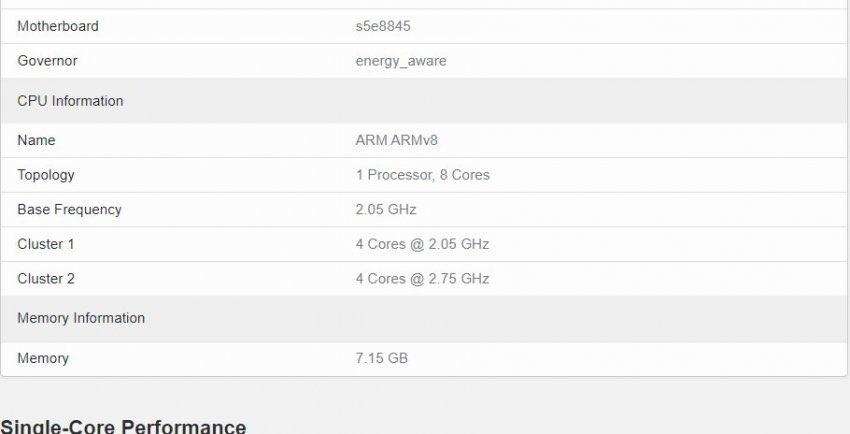Click the Memory Information section header
This screenshot has width=850, height=434.
point(81,318)
